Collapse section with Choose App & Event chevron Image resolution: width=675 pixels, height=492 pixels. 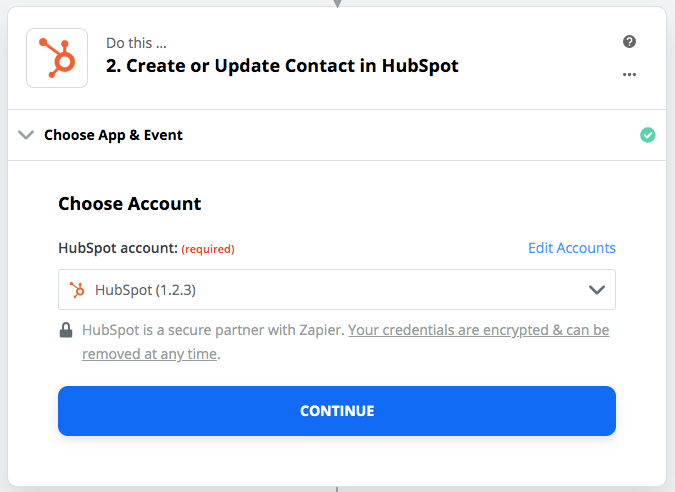point(26,135)
